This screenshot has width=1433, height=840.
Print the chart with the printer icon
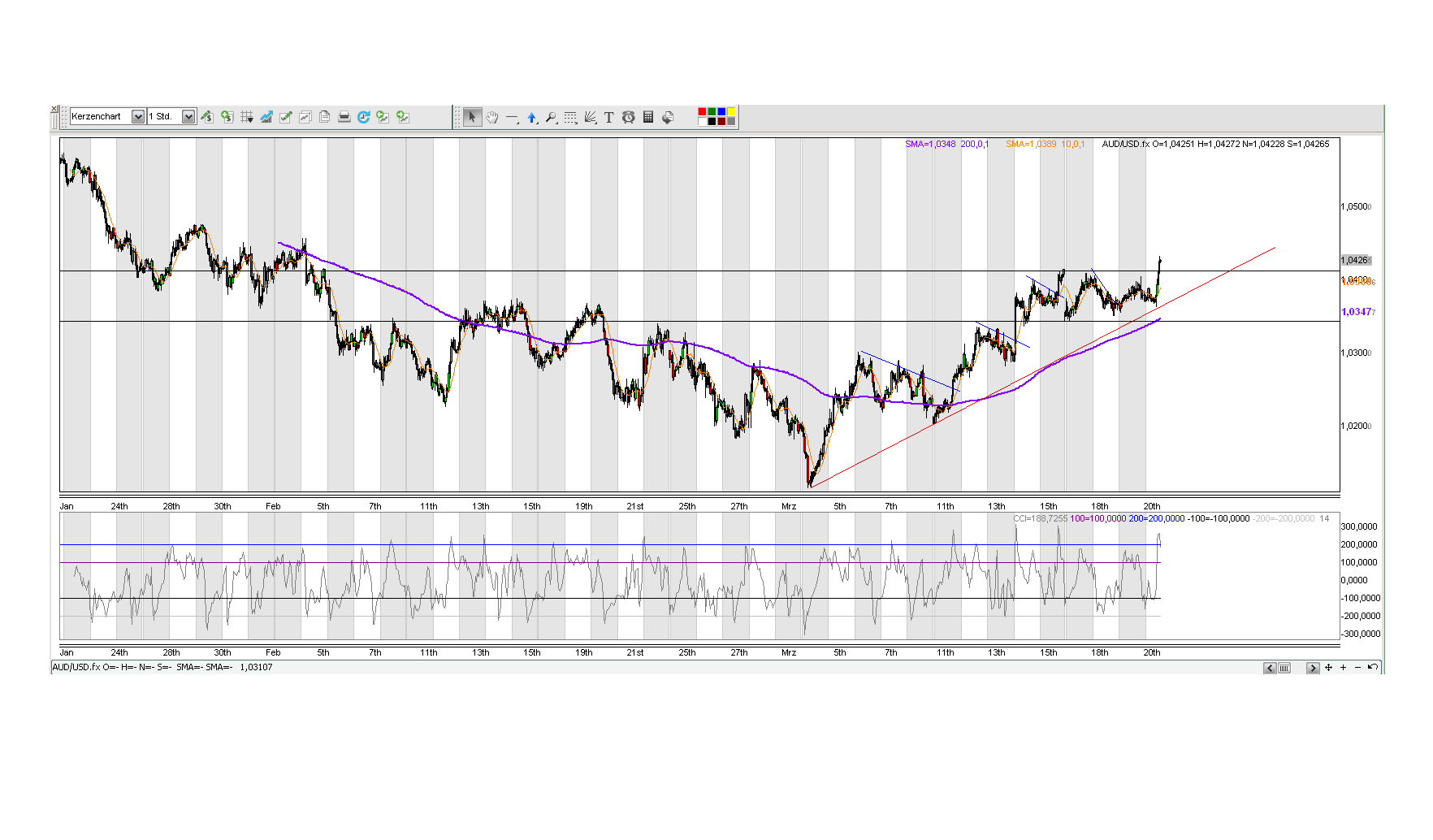pos(344,117)
